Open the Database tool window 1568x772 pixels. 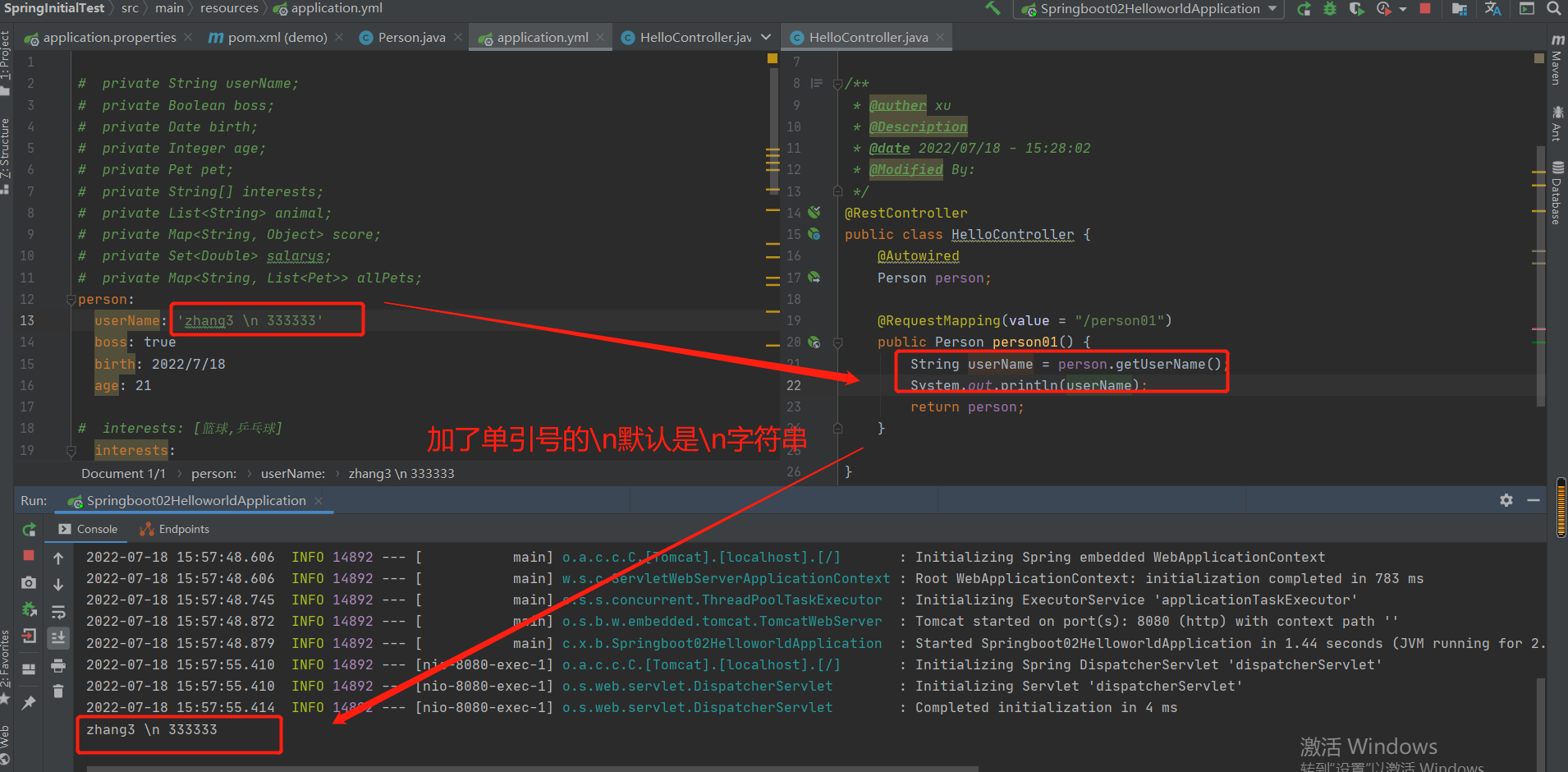(1557, 193)
